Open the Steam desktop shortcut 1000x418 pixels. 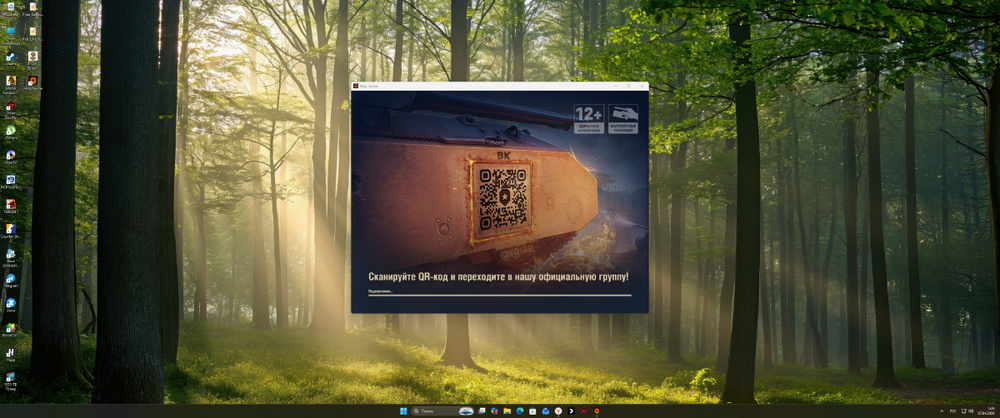pos(11,59)
